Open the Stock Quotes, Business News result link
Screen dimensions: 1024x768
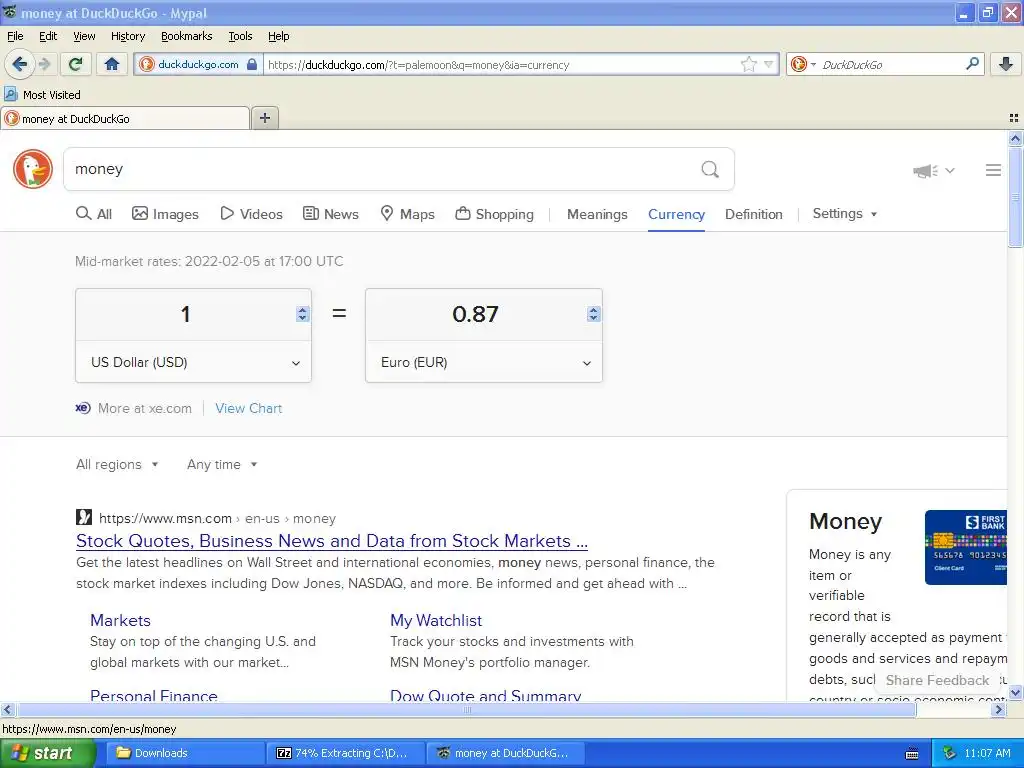pyautogui.click(x=332, y=541)
